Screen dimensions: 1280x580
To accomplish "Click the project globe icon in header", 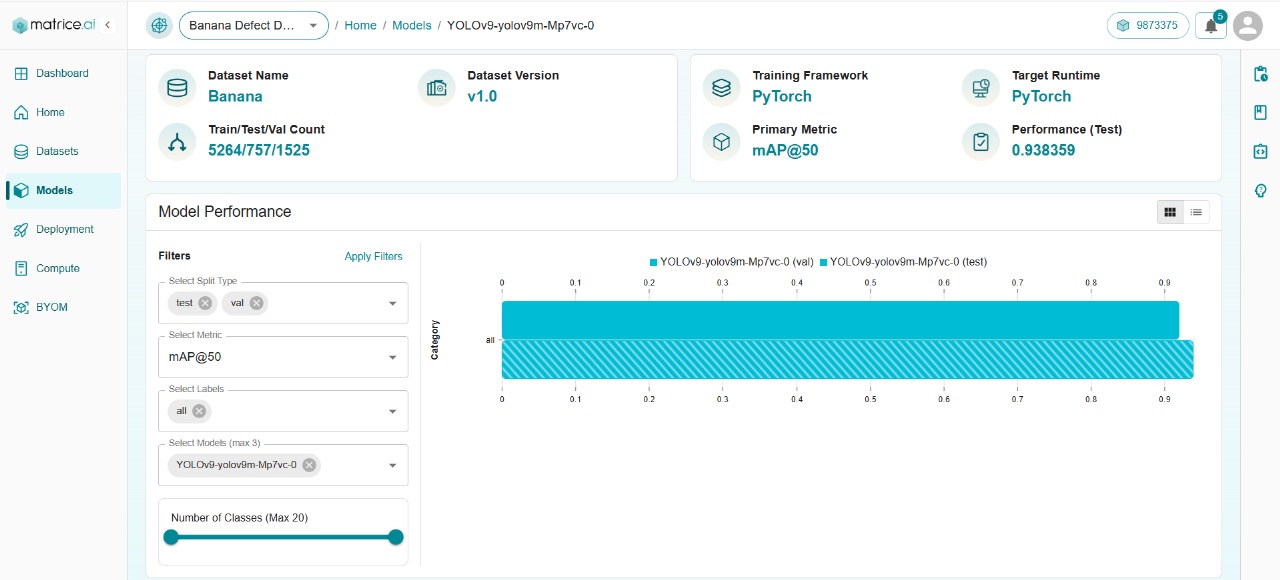I will (159, 25).
